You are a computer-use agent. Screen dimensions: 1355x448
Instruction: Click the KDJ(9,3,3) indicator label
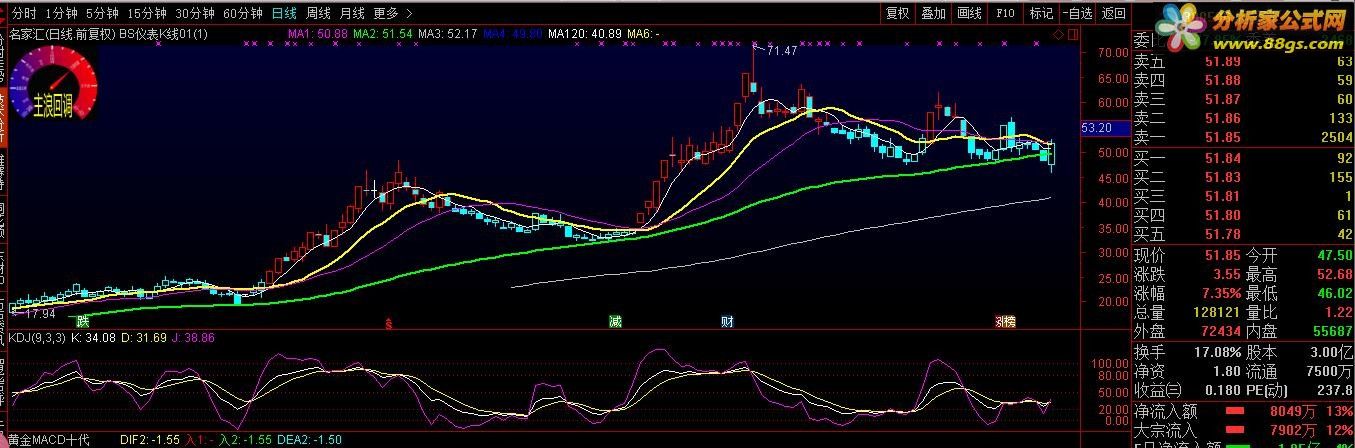[x=38, y=338]
